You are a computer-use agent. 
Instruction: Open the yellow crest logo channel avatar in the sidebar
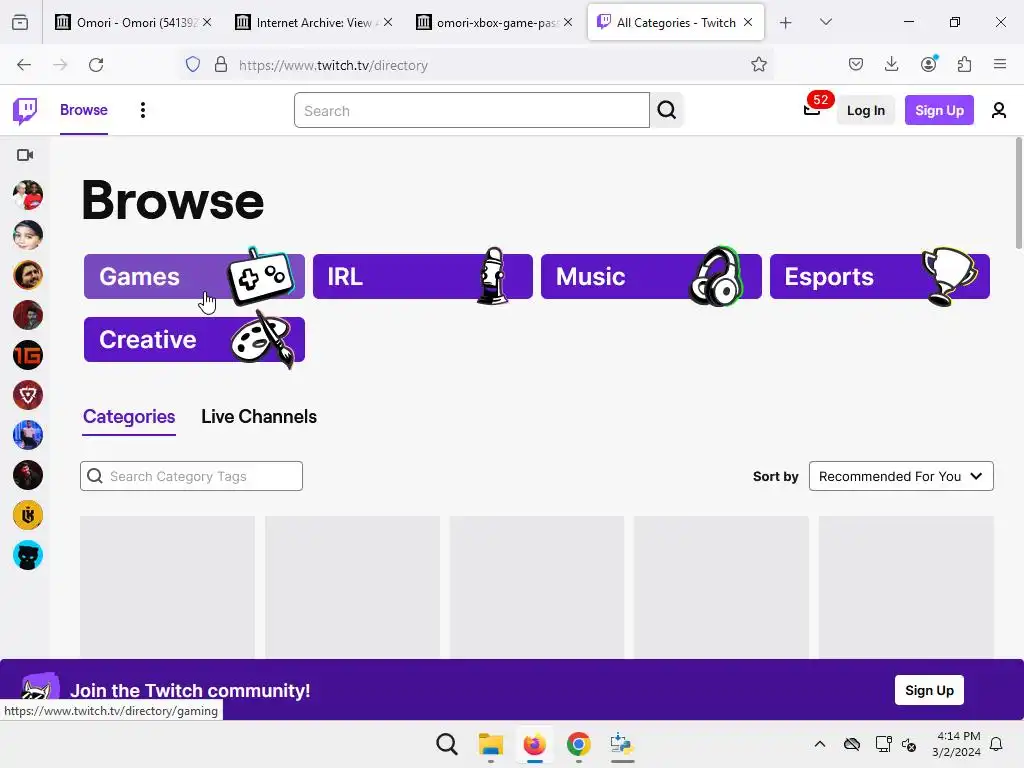(x=28, y=515)
